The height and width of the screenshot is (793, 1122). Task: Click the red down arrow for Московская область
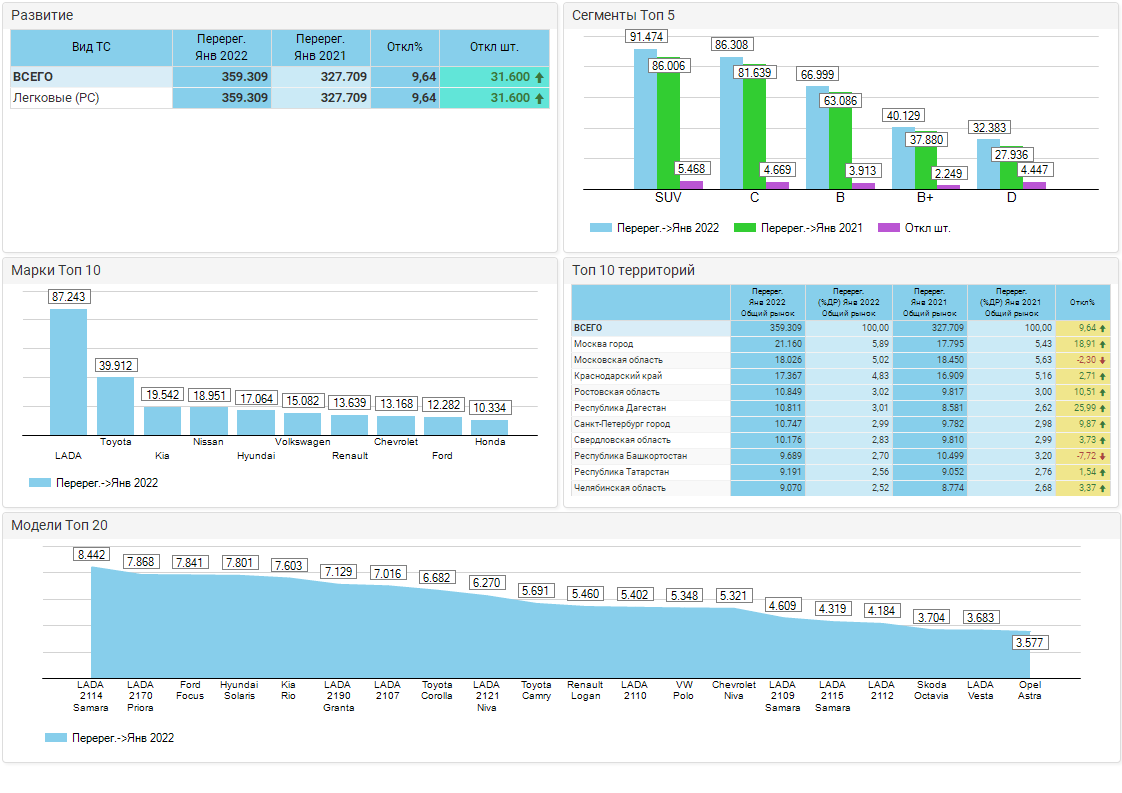(x=1102, y=360)
